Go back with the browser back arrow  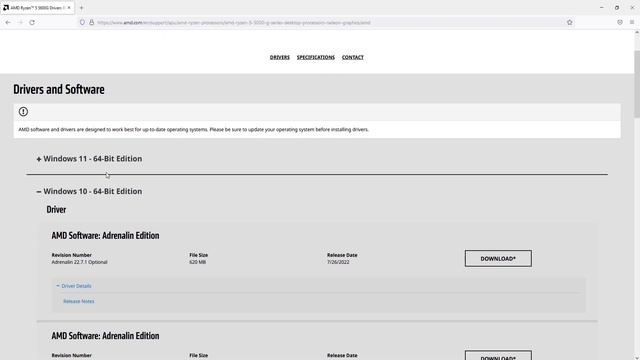pos(8,22)
